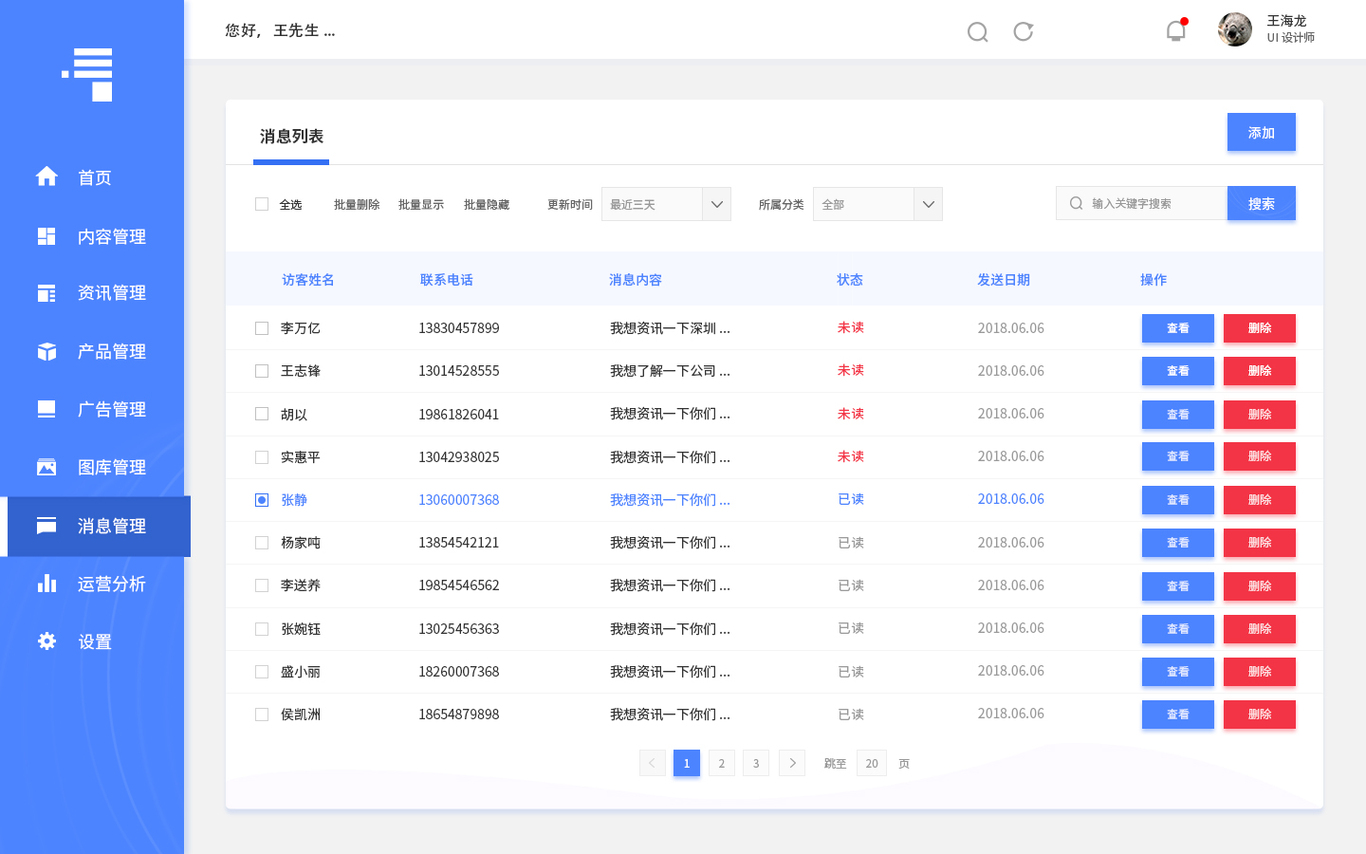Viewport: 1366px width, 854px height.
Task: Click the 设置 gear icon
Action: pyautogui.click(x=47, y=641)
